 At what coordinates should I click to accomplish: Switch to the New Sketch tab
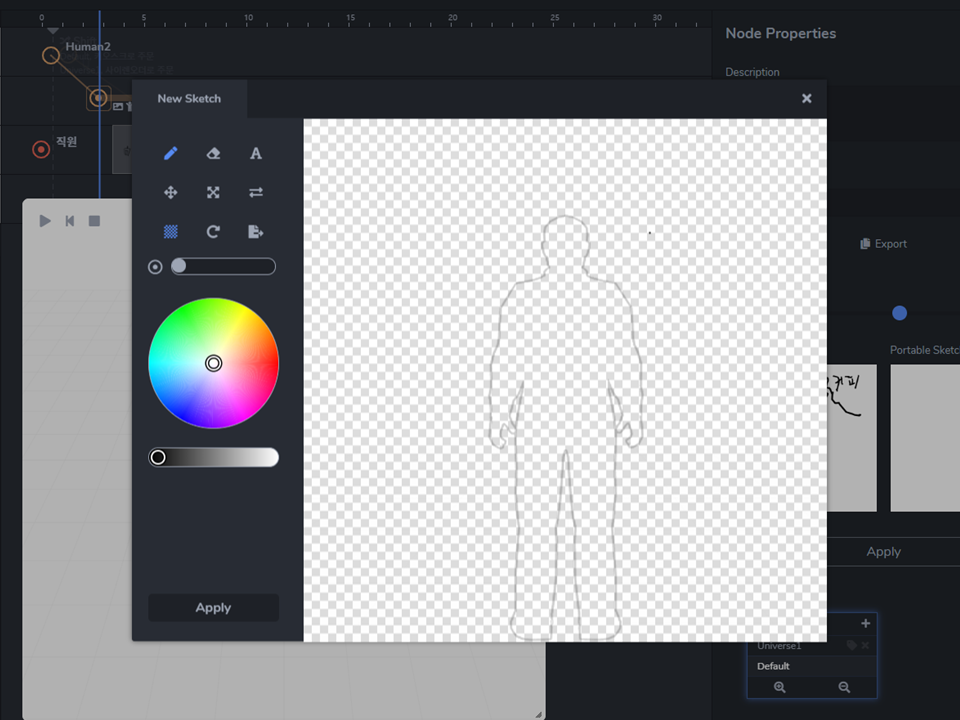189,99
